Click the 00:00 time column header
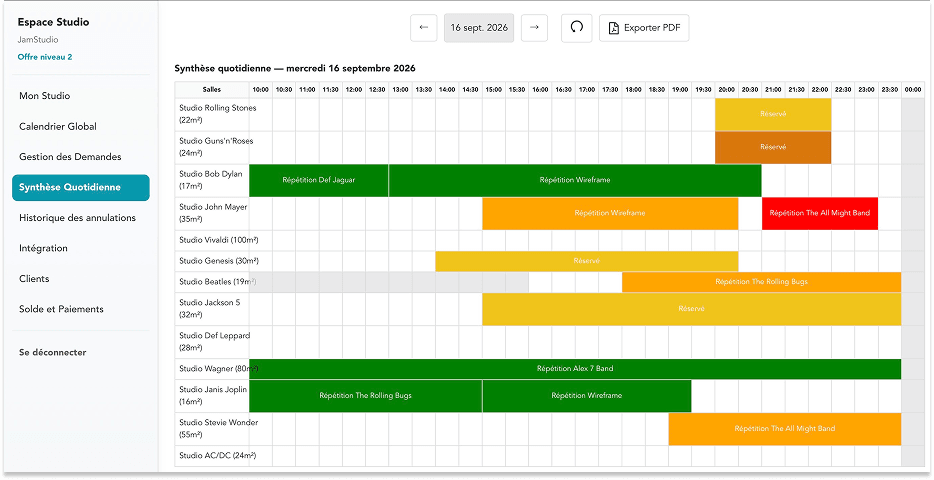 [913, 89]
